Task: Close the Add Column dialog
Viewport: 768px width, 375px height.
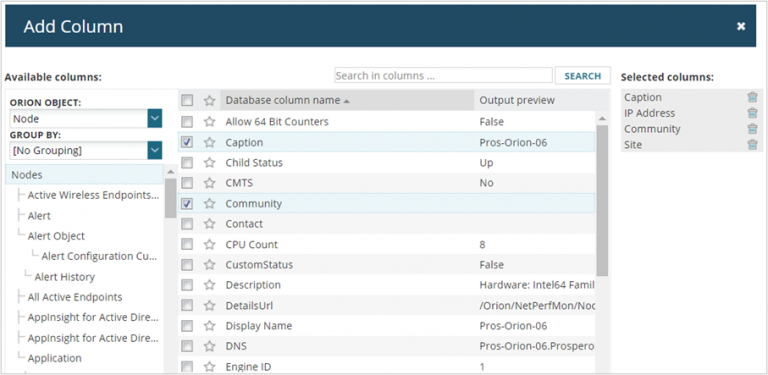Action: 741,26
